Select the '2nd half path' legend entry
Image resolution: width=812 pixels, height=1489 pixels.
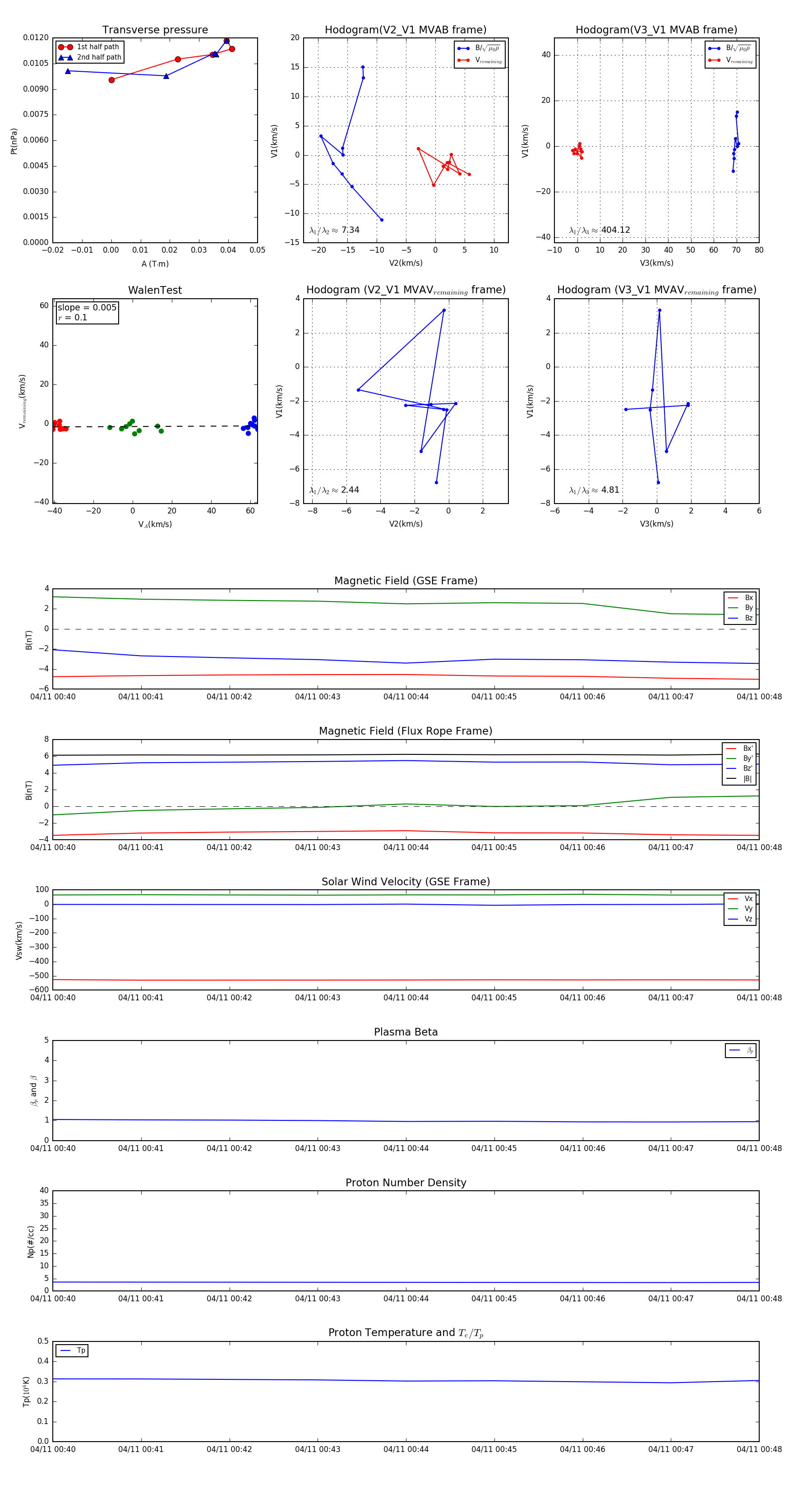(90, 57)
